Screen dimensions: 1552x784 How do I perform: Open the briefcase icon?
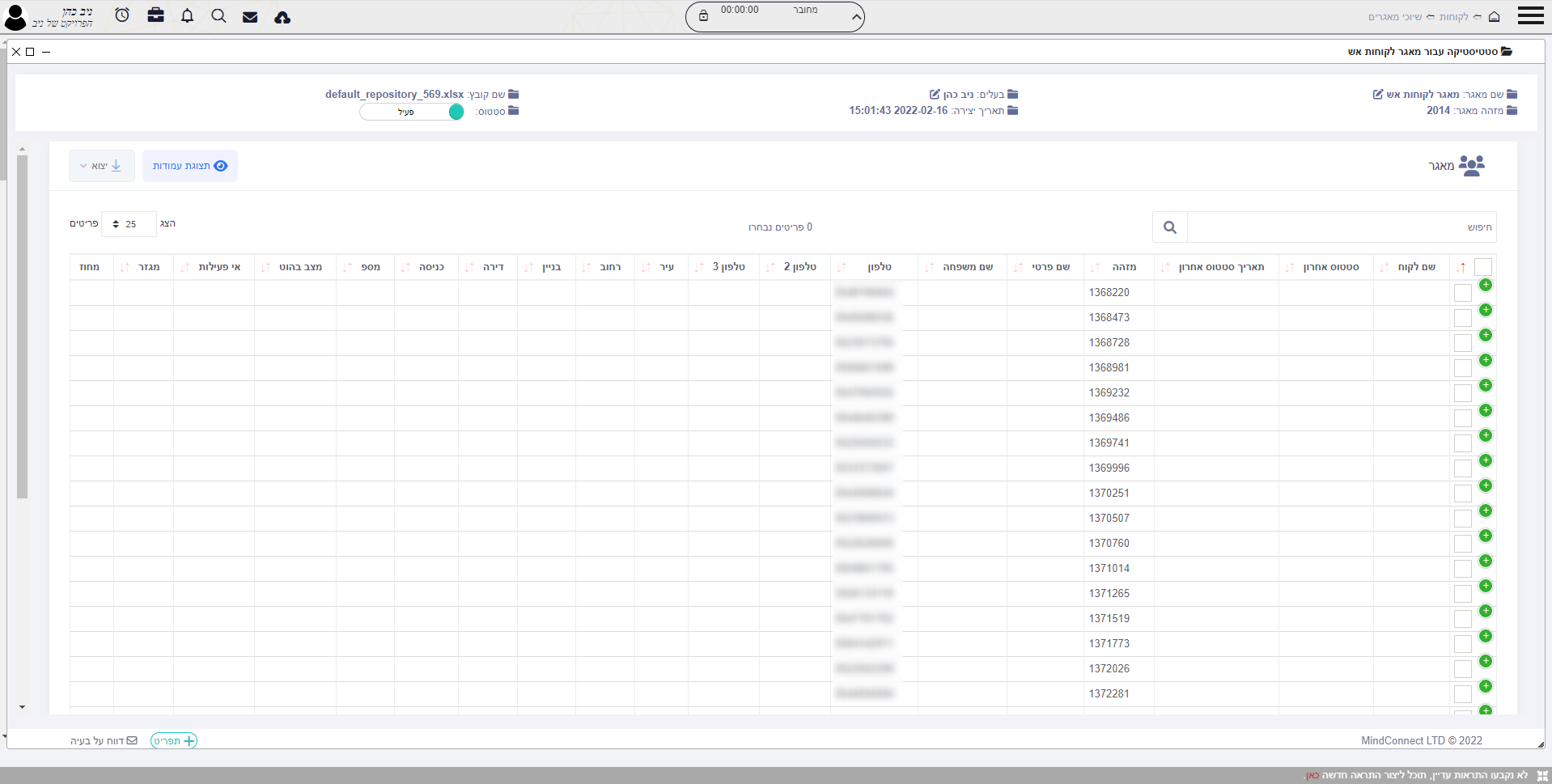(156, 15)
